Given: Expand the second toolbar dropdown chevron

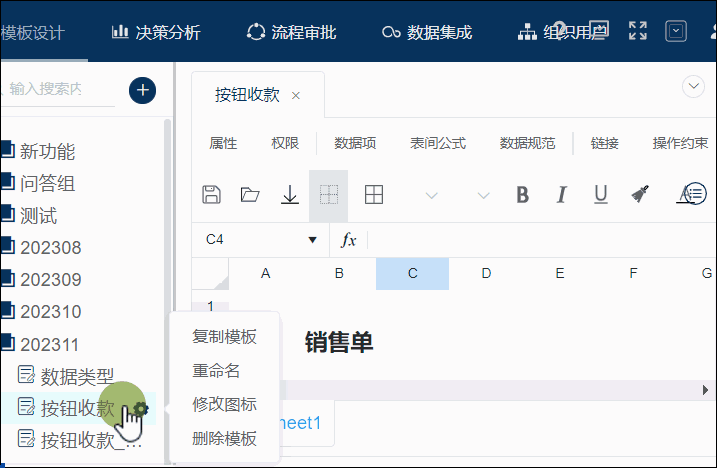Looking at the screenshot, I should (483, 196).
